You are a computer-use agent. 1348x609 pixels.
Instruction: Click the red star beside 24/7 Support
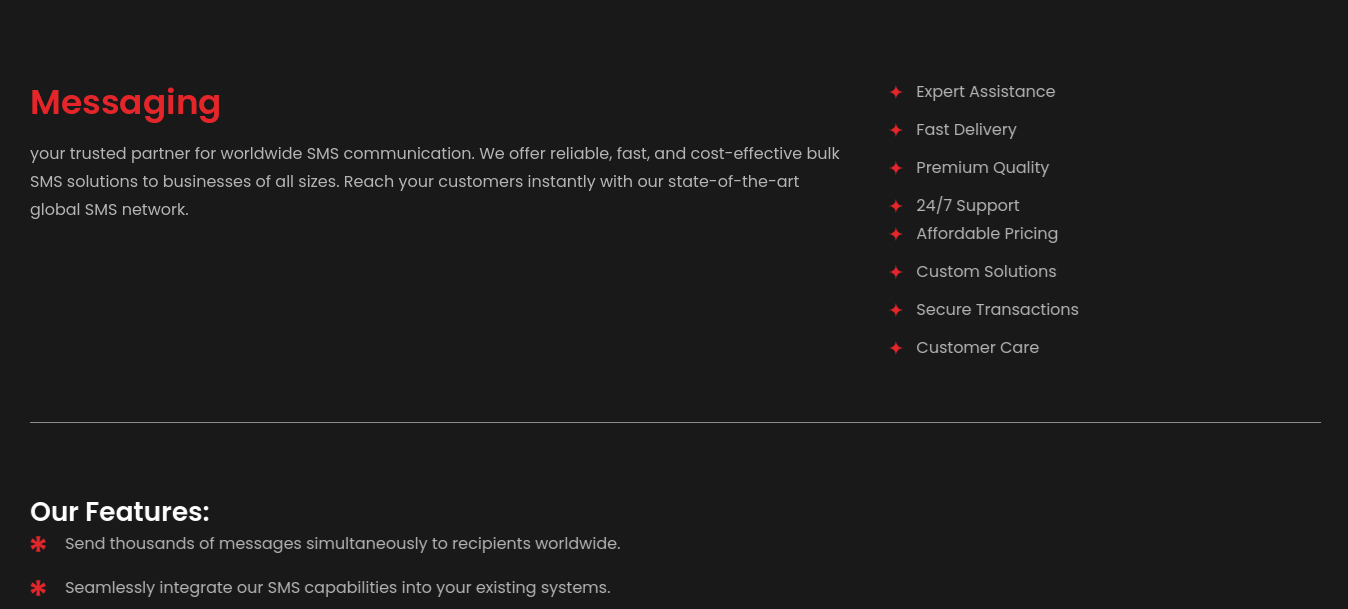pyautogui.click(x=896, y=206)
